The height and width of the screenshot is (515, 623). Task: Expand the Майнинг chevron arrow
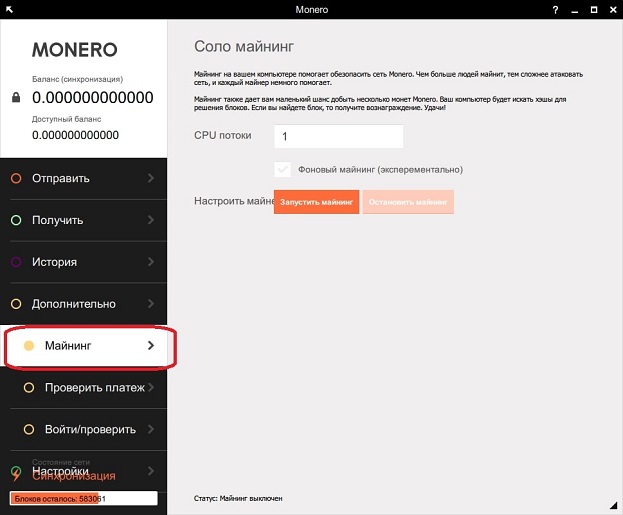(x=151, y=346)
